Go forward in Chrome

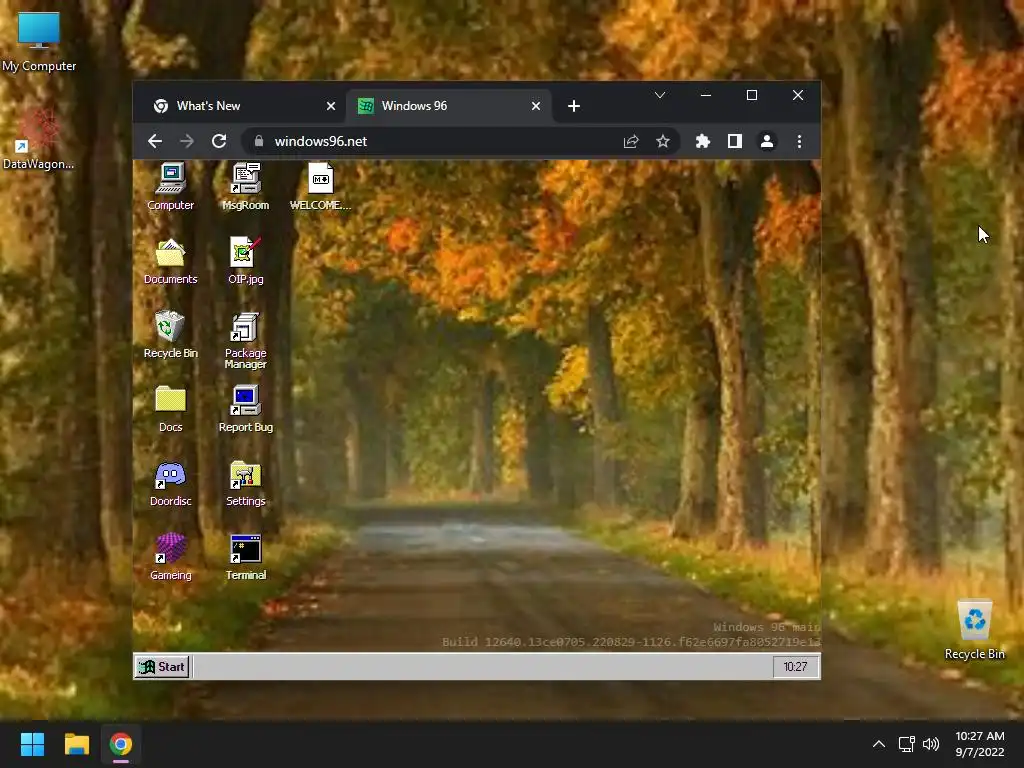coord(187,141)
